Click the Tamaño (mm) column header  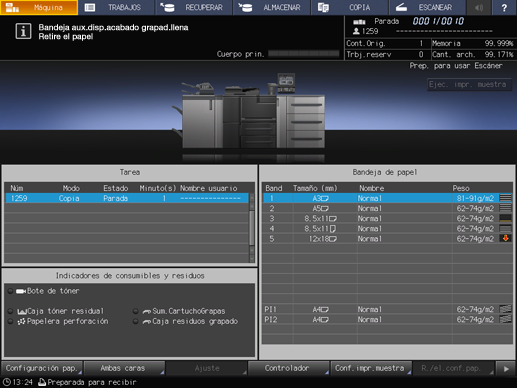pos(315,188)
